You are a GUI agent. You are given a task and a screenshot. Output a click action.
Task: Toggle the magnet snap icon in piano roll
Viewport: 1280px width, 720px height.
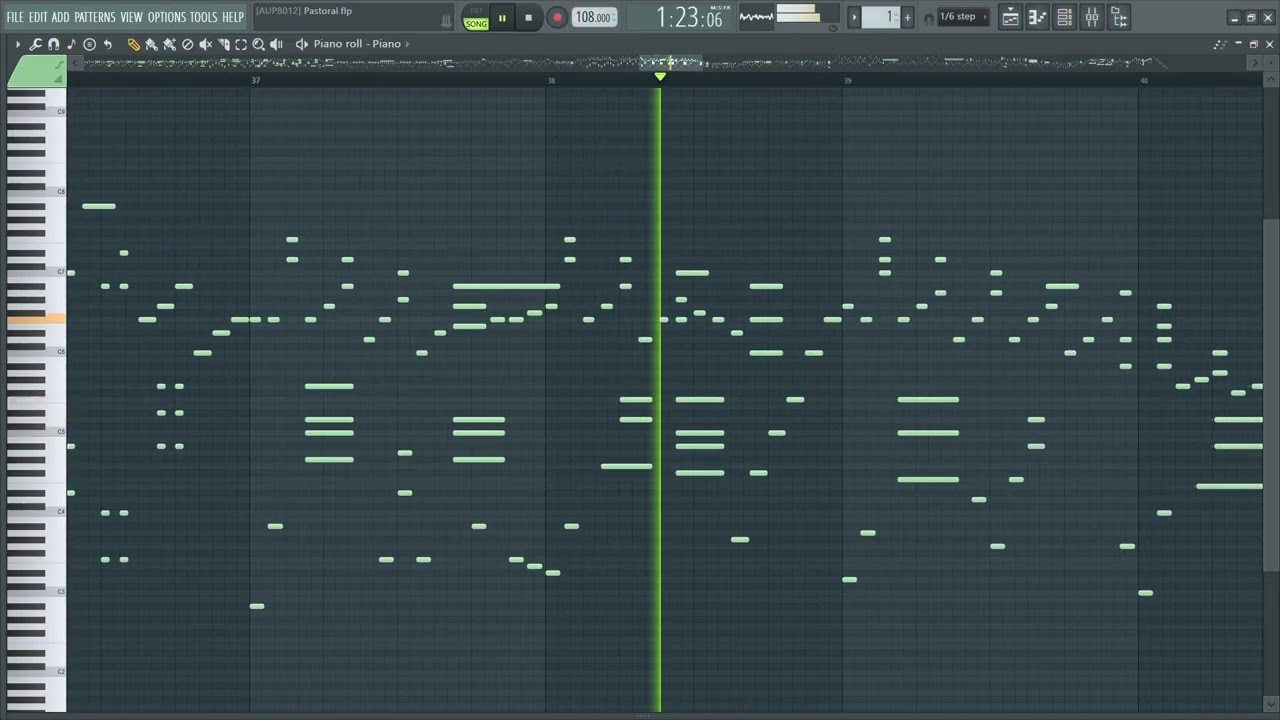pyautogui.click(x=53, y=44)
